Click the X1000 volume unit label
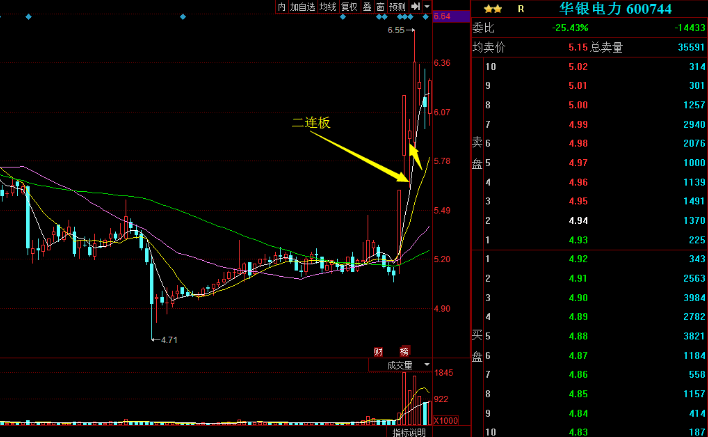 tap(445, 421)
